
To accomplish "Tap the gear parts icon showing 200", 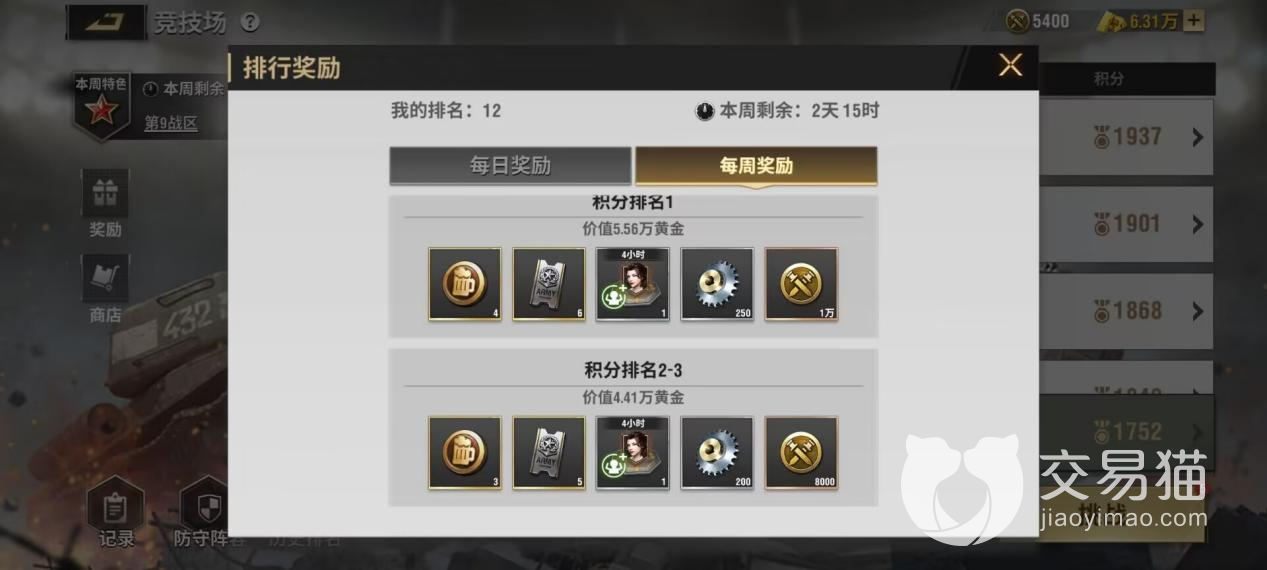I will click(717, 453).
